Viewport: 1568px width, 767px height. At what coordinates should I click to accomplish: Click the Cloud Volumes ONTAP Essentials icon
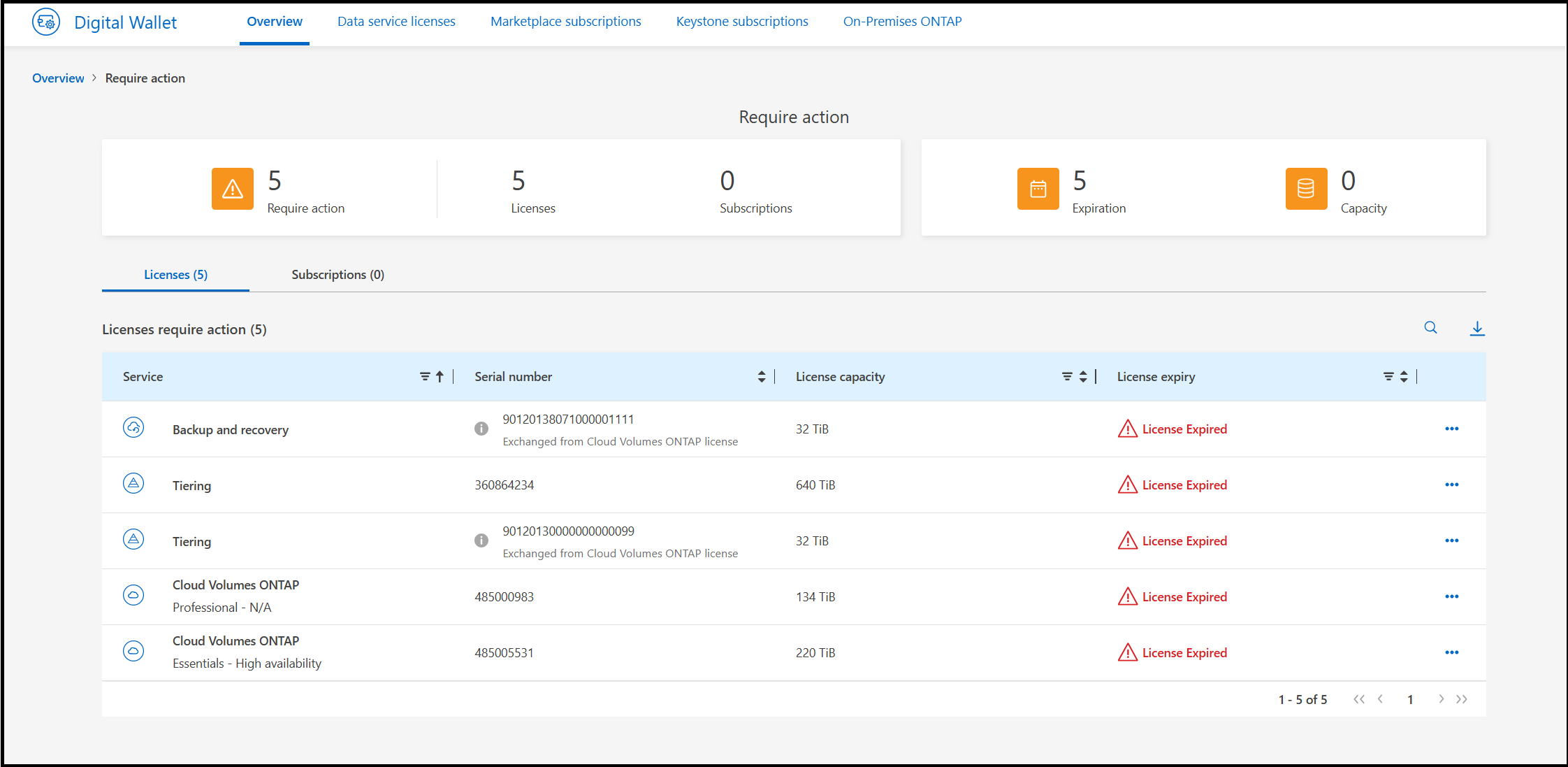[x=133, y=651]
